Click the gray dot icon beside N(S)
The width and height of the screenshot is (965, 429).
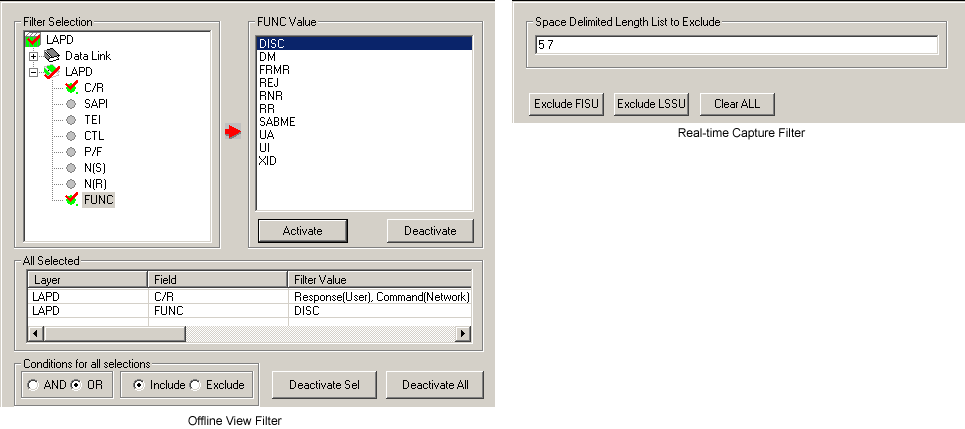(71, 167)
